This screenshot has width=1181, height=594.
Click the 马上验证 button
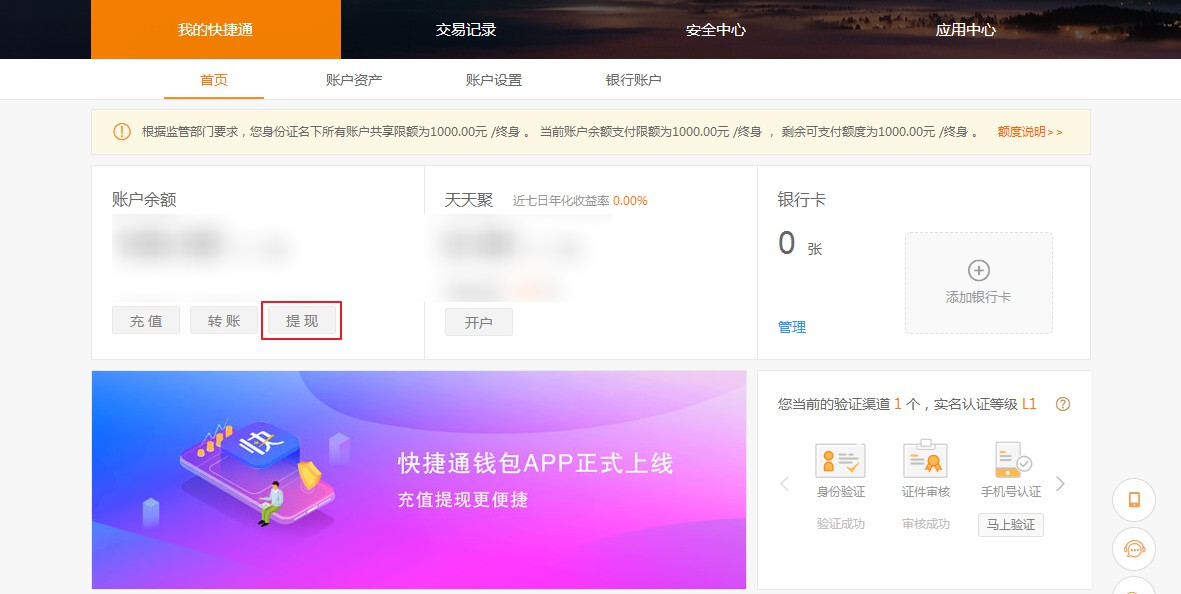[1011, 524]
